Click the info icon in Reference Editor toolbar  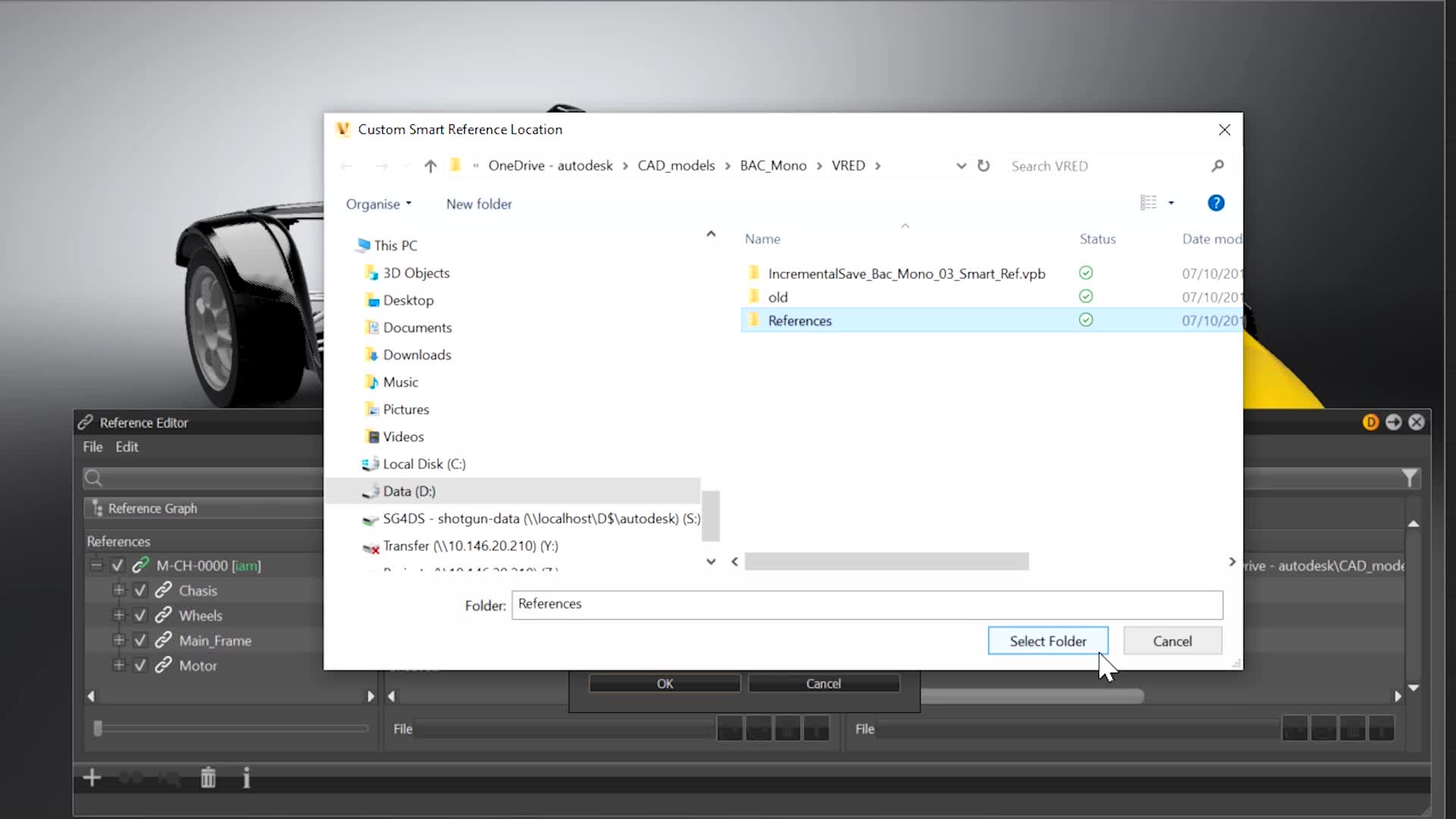pos(246,778)
